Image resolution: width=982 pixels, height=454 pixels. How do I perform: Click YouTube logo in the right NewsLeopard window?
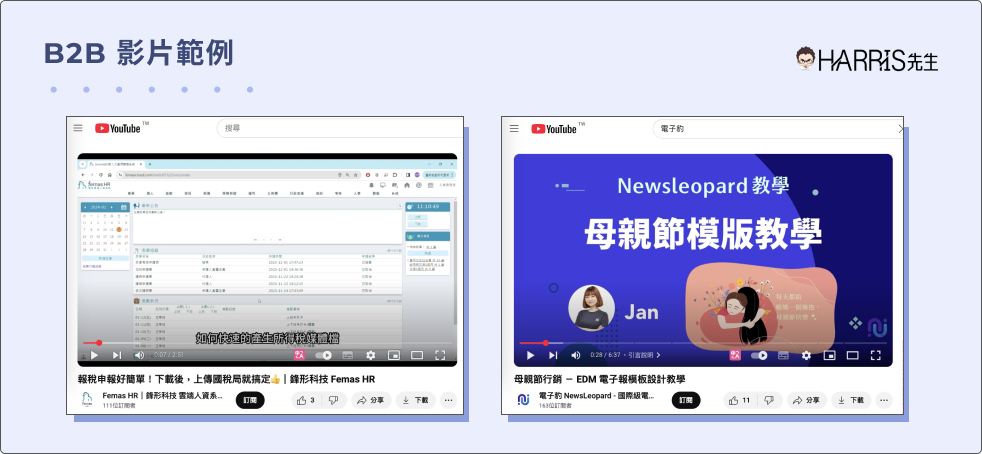coord(554,129)
